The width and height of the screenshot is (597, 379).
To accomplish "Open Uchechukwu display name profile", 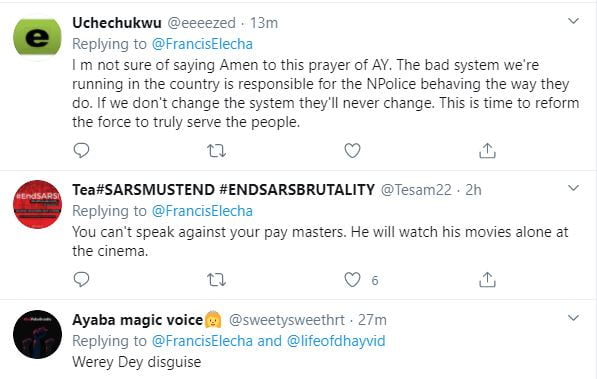I will tap(117, 23).
